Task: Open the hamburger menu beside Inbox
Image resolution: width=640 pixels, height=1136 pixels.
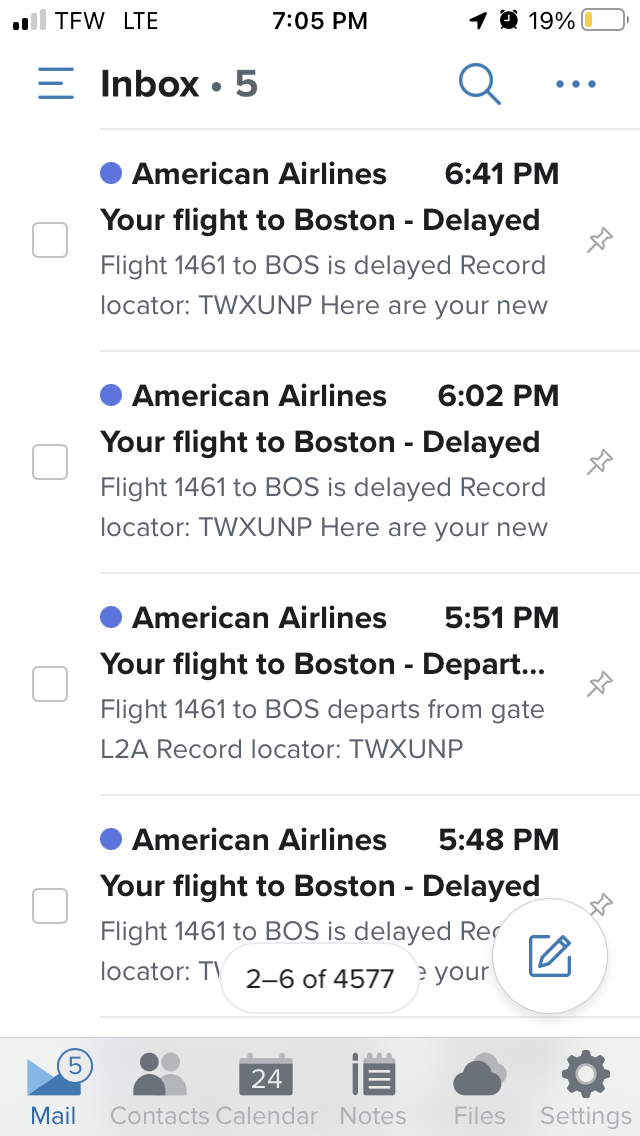Action: coord(56,83)
